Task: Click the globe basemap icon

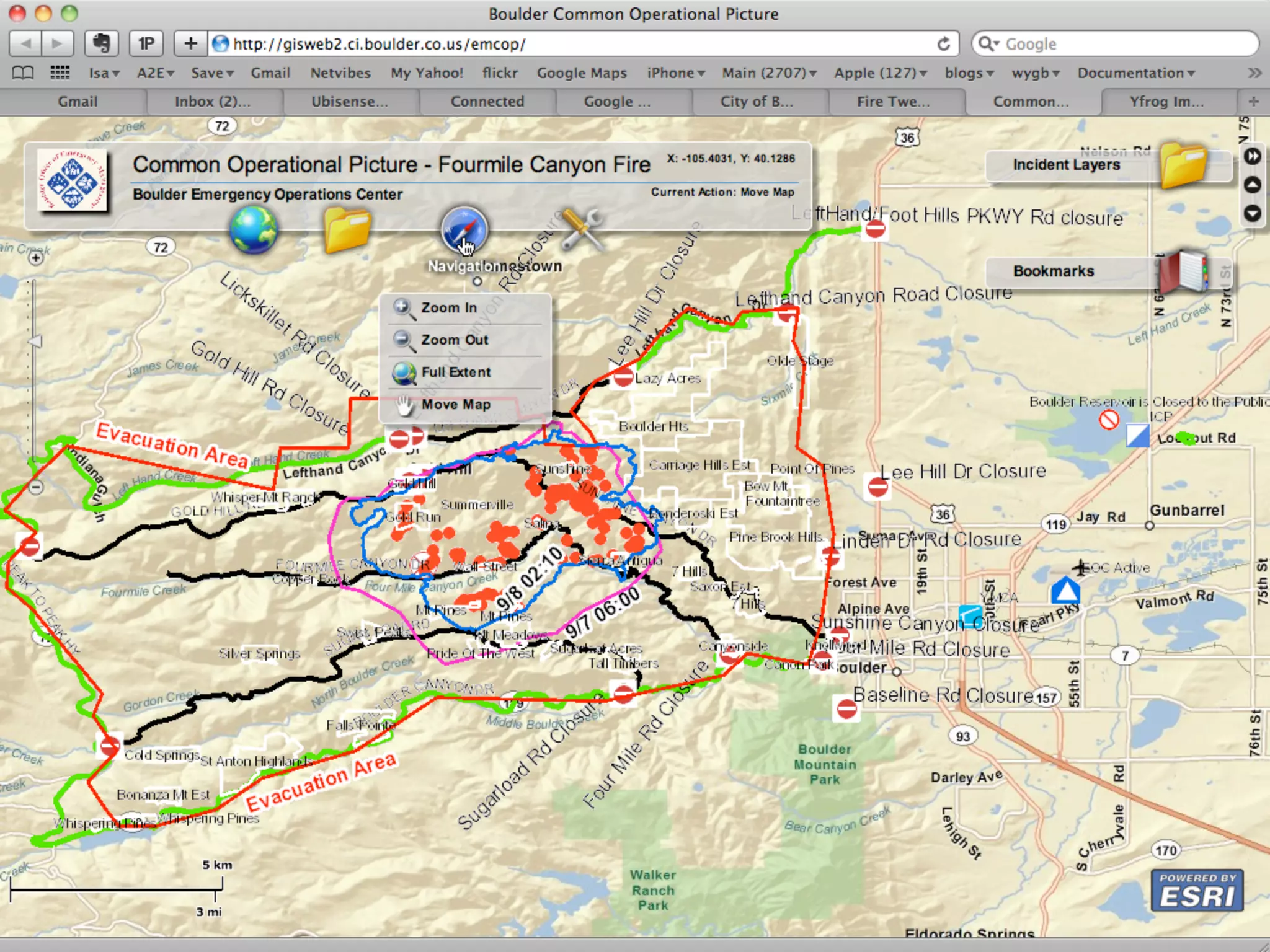Action: pyautogui.click(x=253, y=230)
